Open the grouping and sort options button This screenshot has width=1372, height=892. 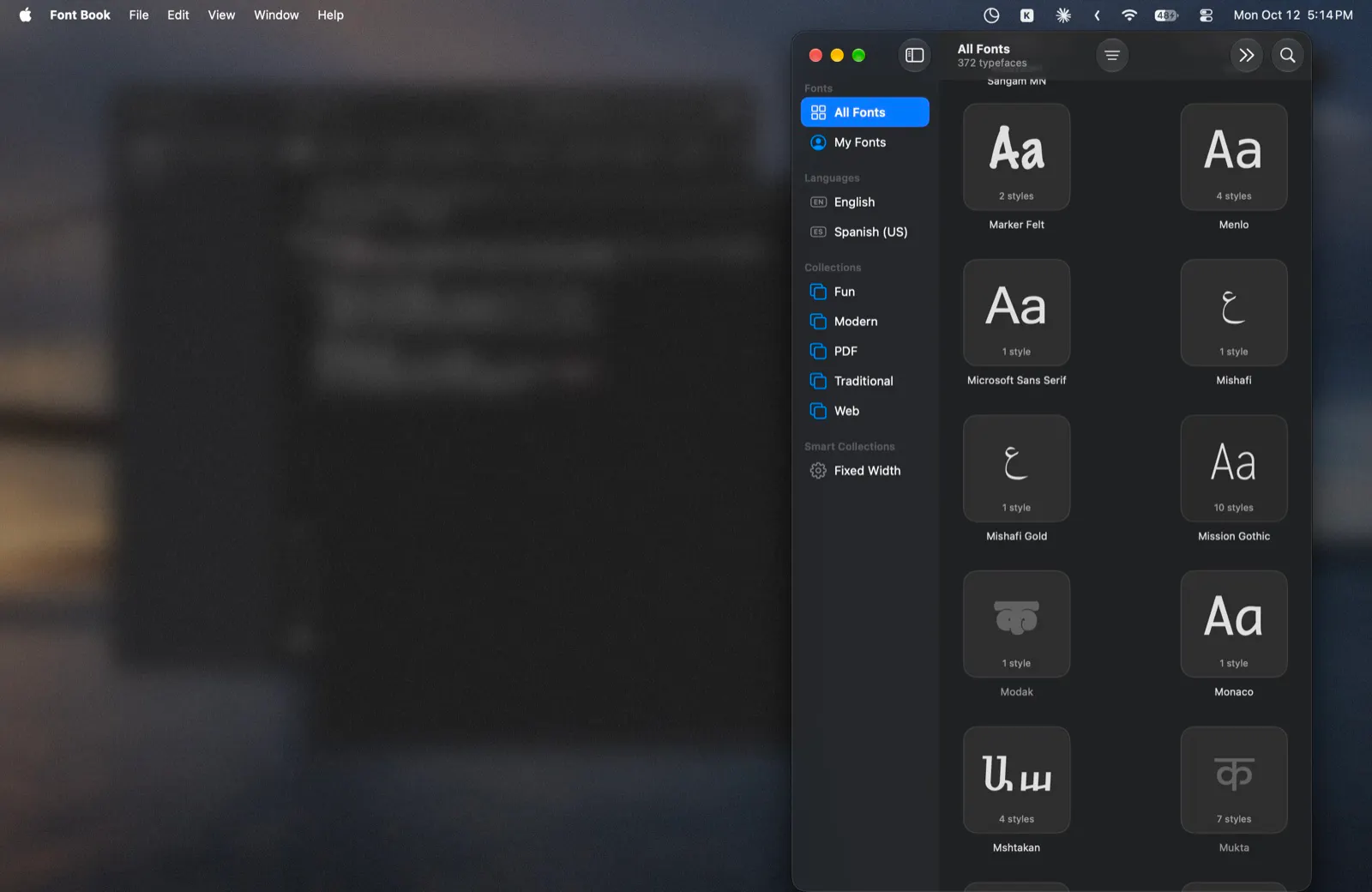click(1112, 55)
